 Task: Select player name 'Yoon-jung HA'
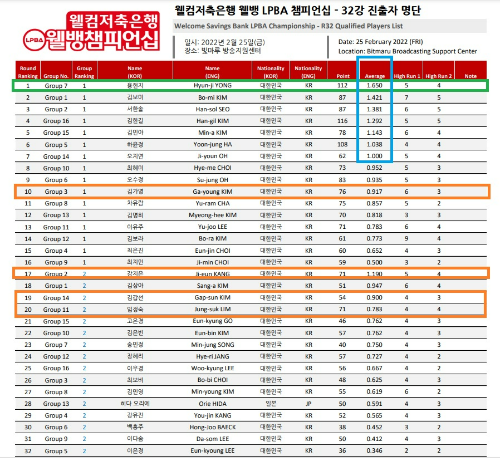pos(212,144)
